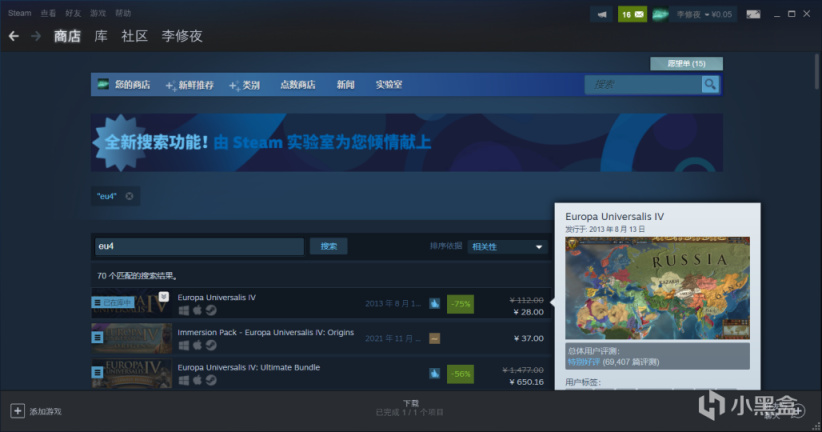
Task: Click the user avatar beside 李修夜
Action: (x=660, y=14)
